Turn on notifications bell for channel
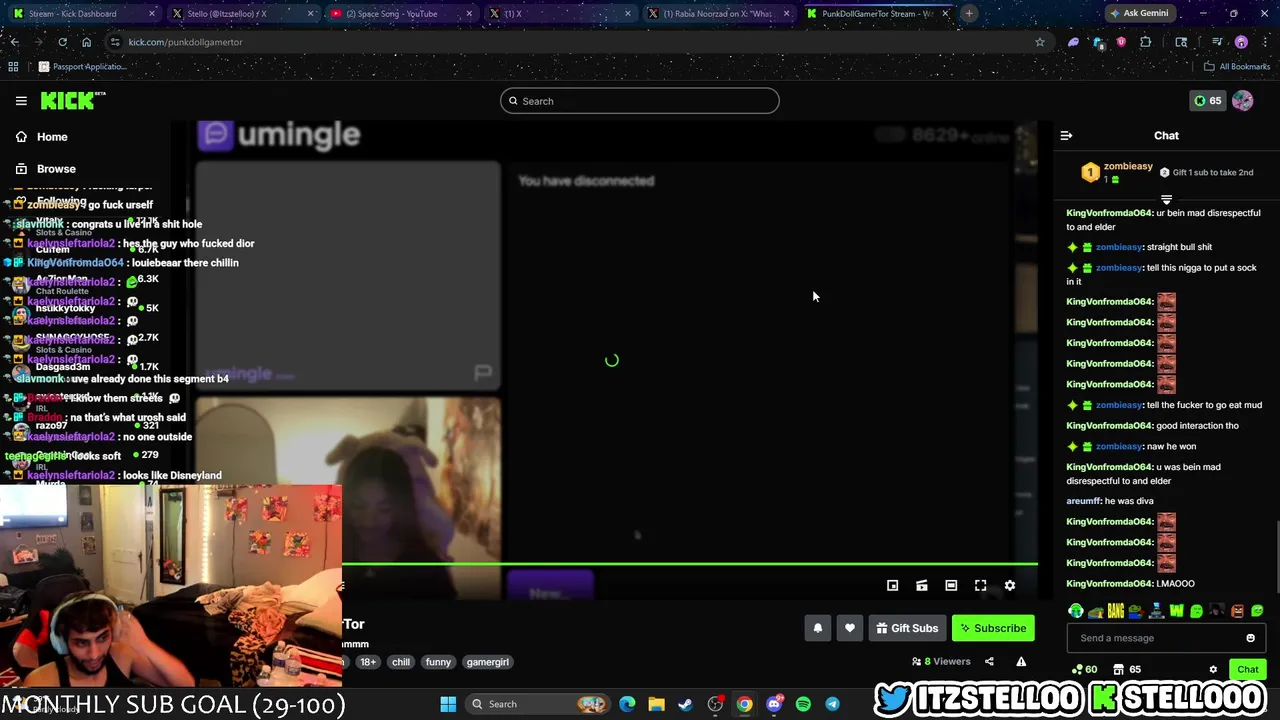 [x=817, y=628]
